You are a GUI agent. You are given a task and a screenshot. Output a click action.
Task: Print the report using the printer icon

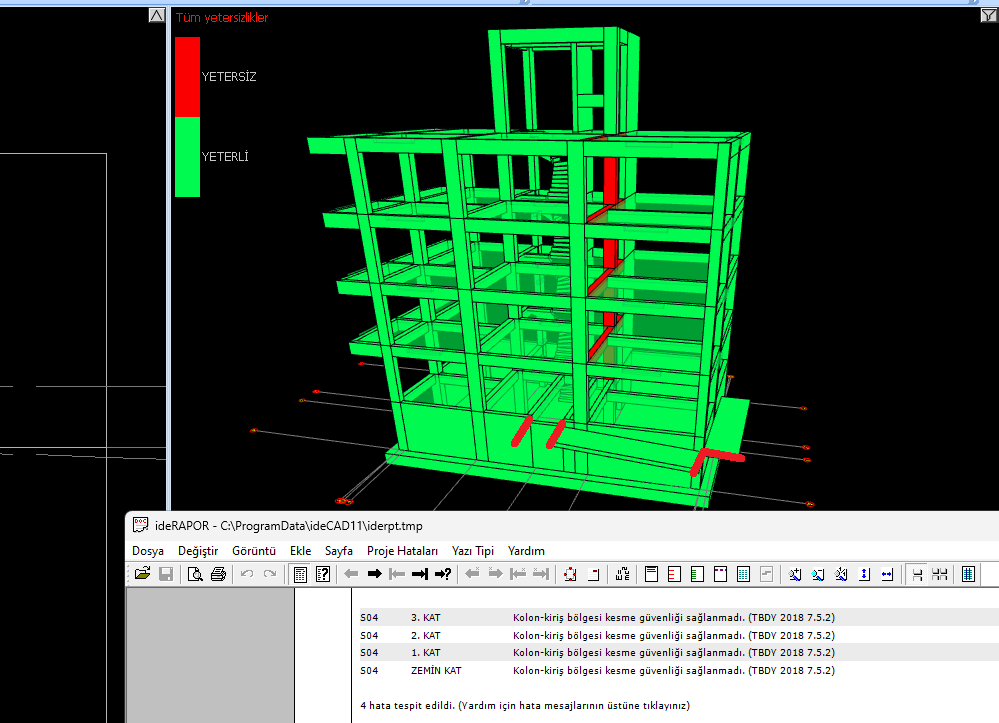[x=218, y=574]
